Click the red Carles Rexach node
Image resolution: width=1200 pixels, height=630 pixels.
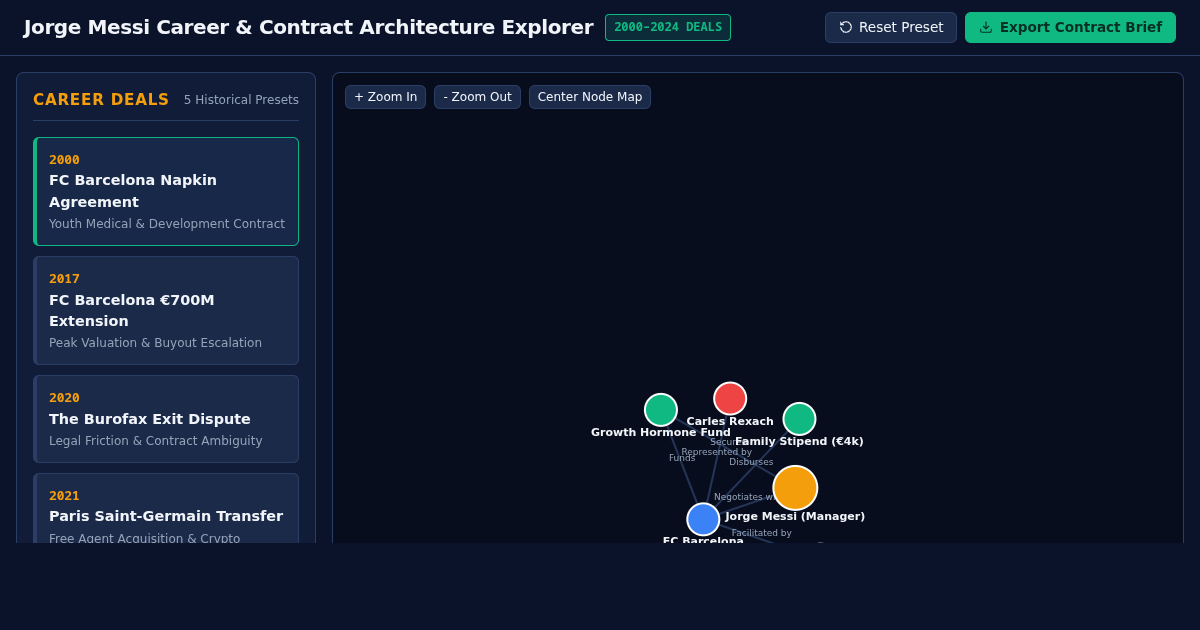coord(730,398)
